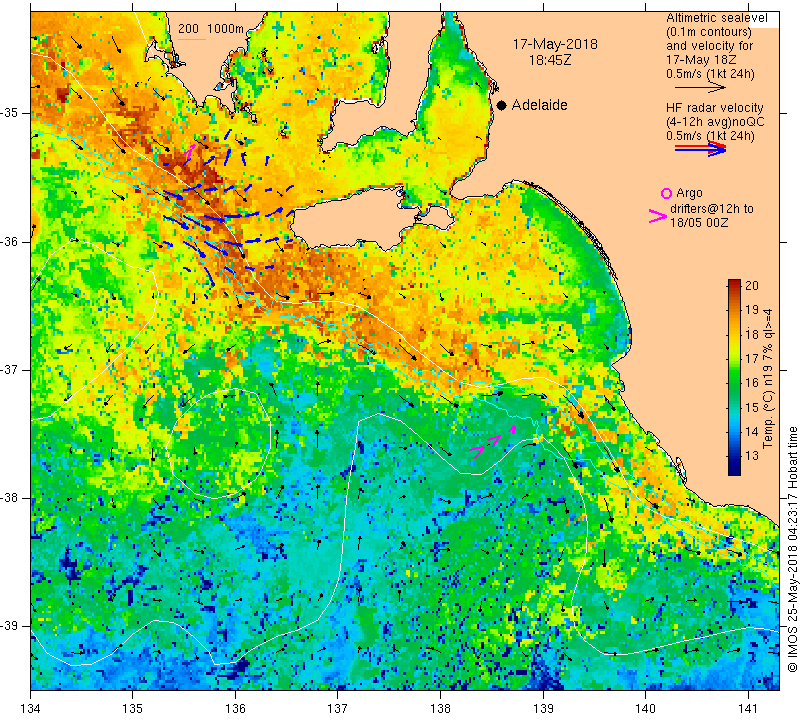
Task: Click the latitude axis label -39
Action: (x=10, y=626)
